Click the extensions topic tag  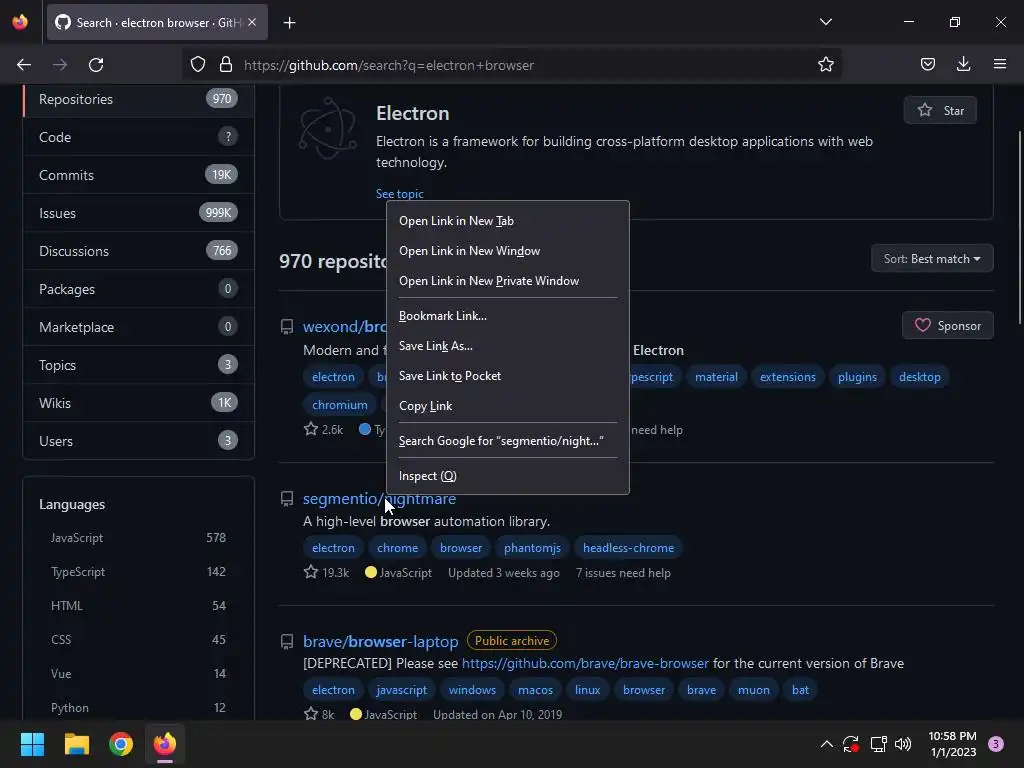tap(788, 377)
